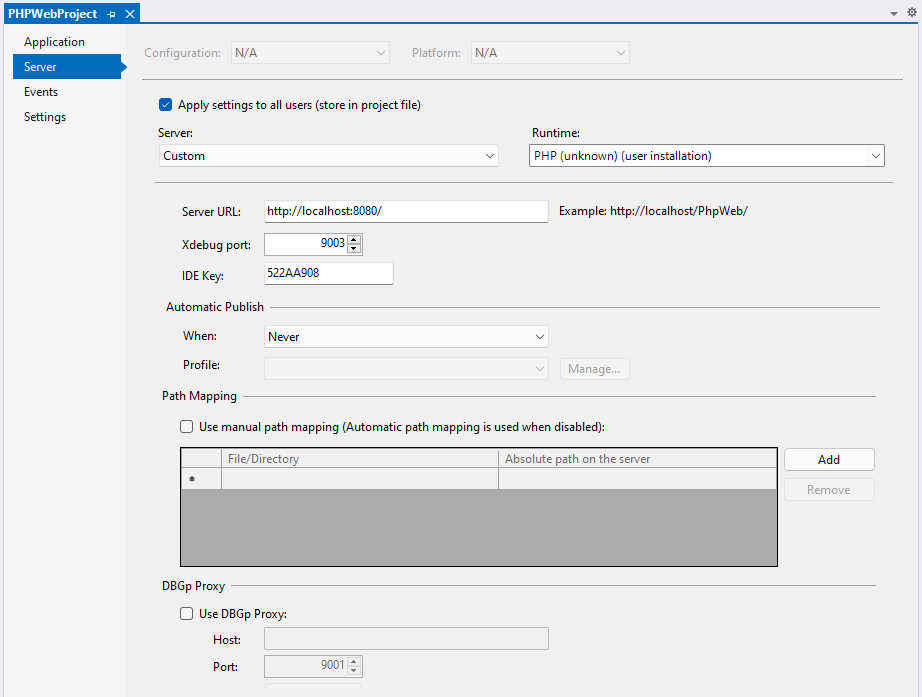Click the Remove path mapping button

coord(829,490)
